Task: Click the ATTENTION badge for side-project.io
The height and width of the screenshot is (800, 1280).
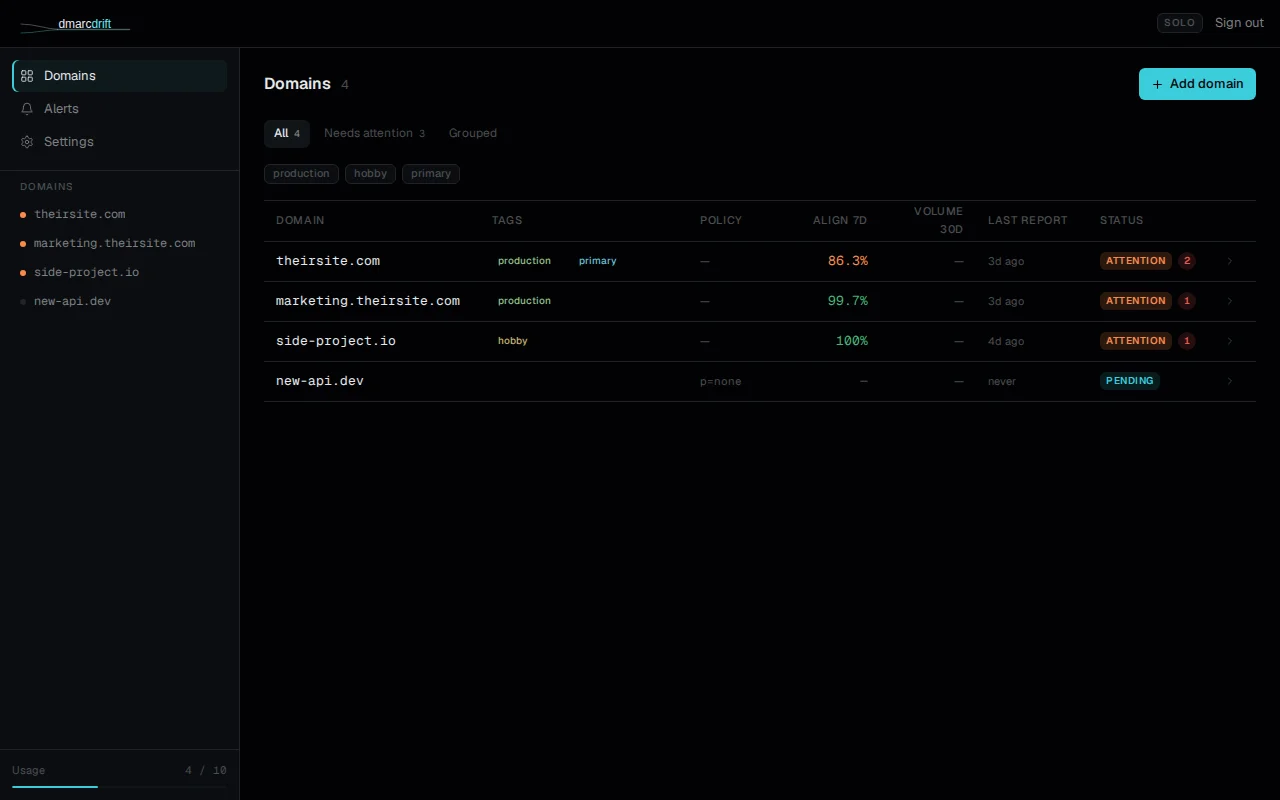Action: [1136, 341]
